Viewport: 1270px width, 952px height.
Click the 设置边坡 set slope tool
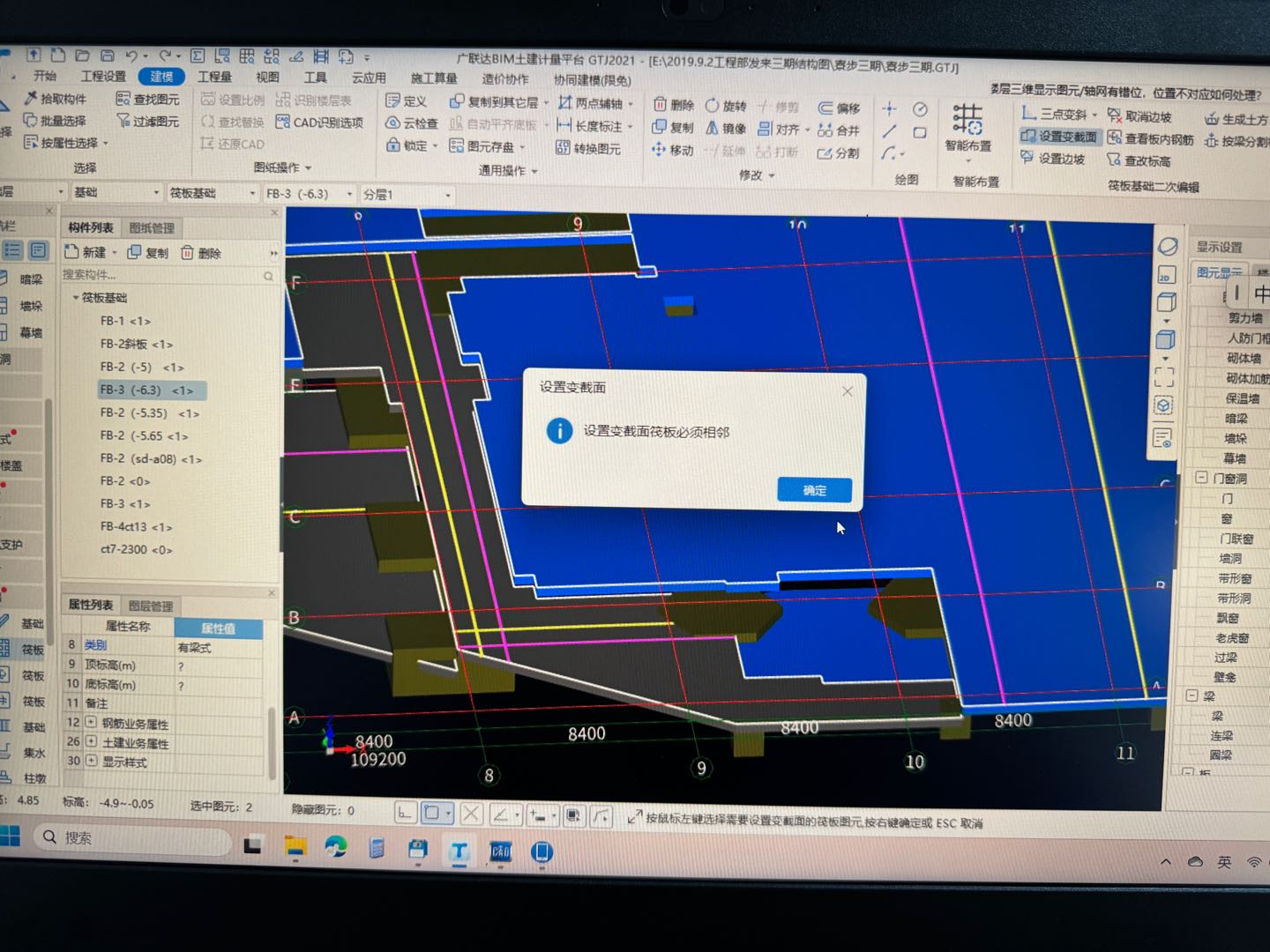1053,159
